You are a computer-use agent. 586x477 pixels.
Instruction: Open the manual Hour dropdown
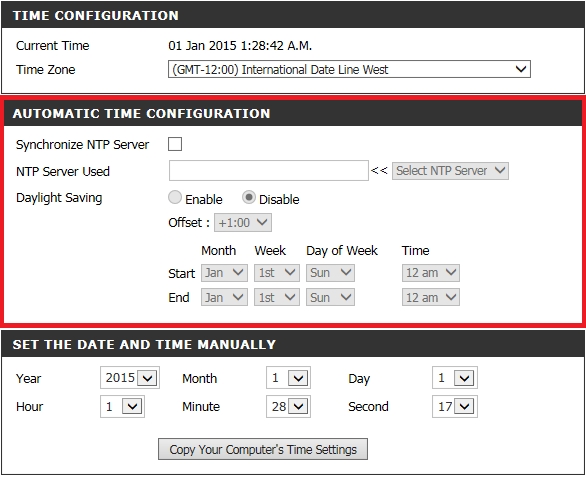coord(122,406)
